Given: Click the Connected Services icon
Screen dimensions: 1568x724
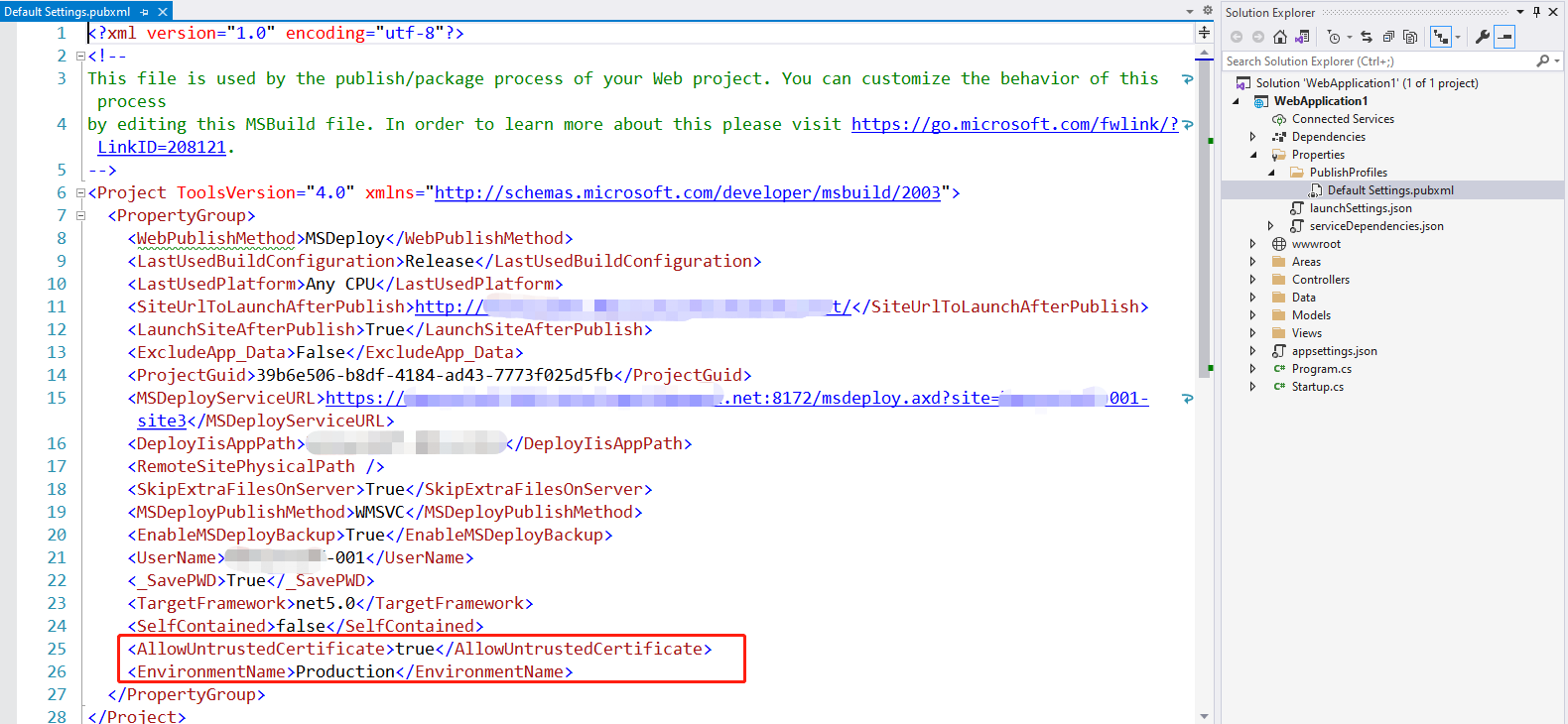Looking at the screenshot, I should 1279,119.
